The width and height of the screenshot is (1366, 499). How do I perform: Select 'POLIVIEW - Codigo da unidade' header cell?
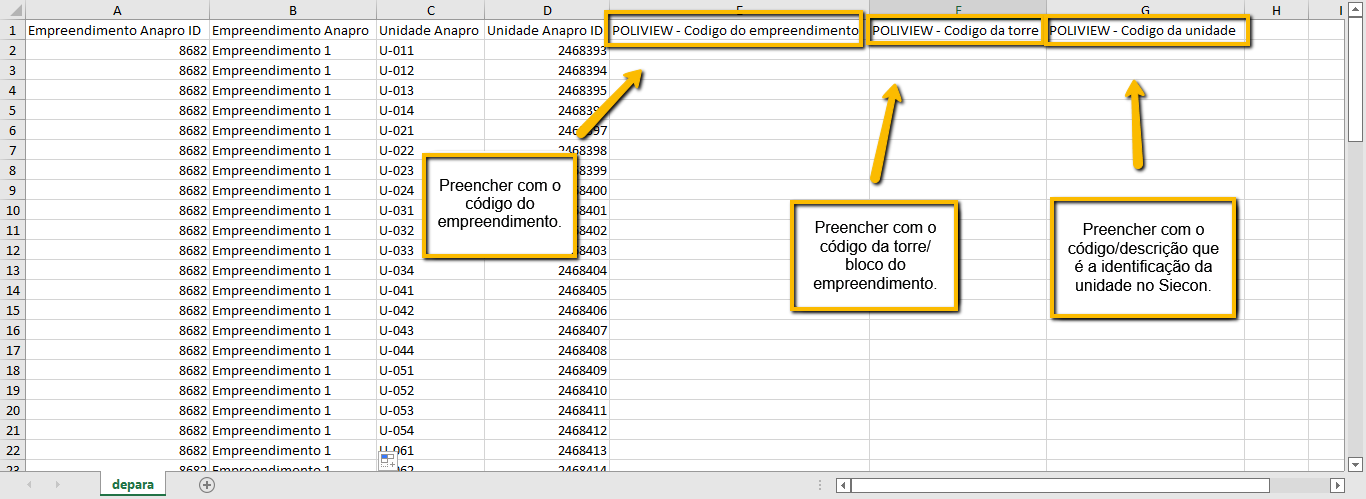tap(1145, 31)
